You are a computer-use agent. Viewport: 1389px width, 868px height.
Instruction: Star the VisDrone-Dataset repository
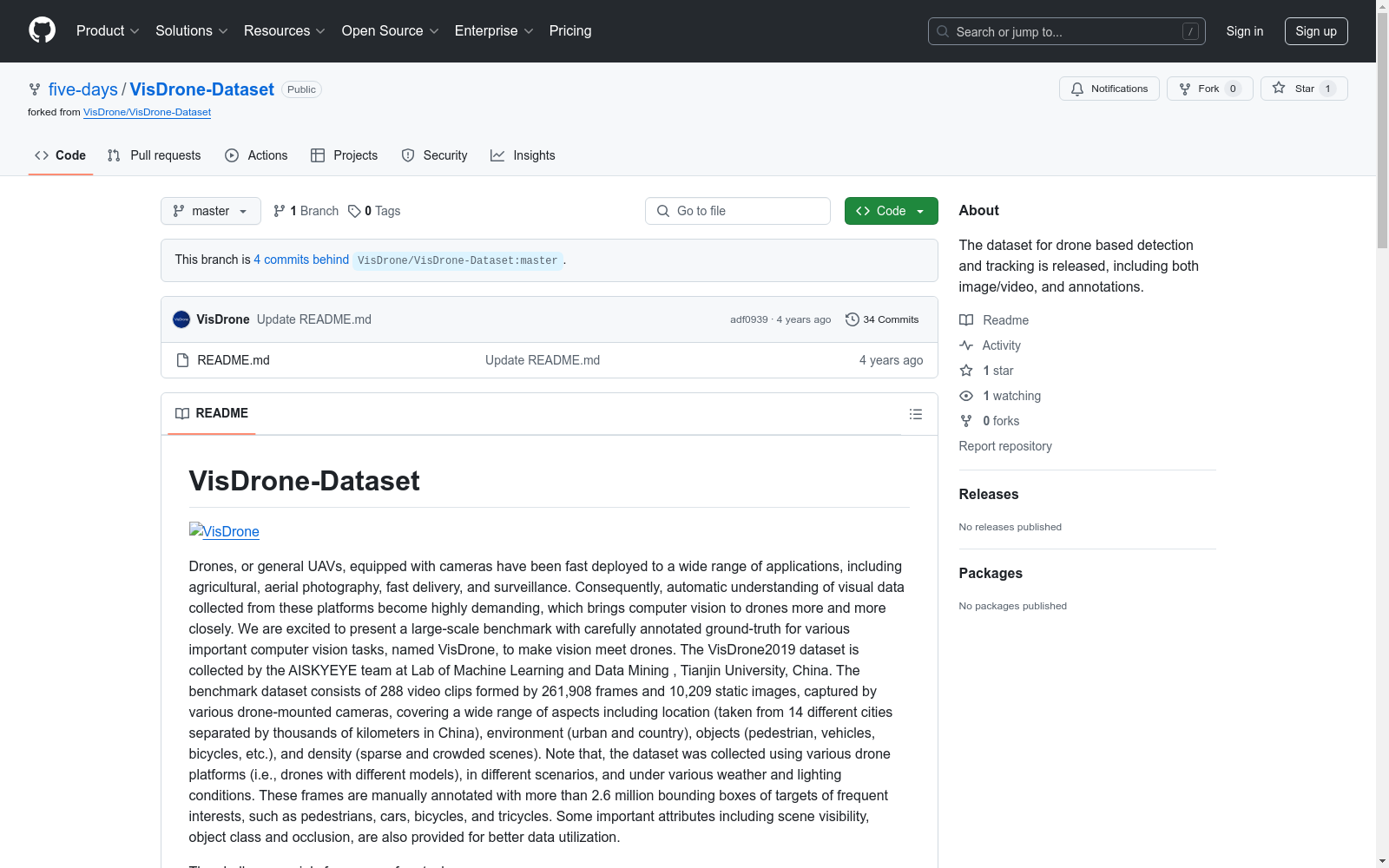[x=1304, y=89]
